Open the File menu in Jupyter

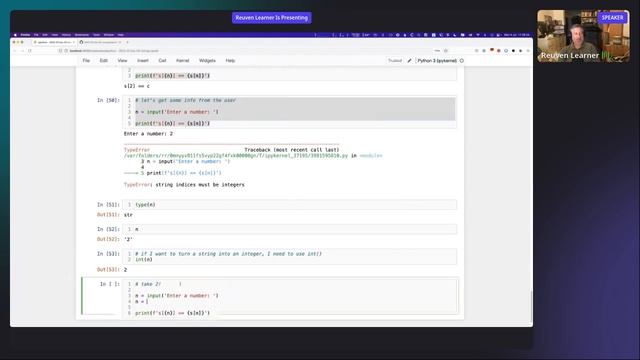[86, 60]
